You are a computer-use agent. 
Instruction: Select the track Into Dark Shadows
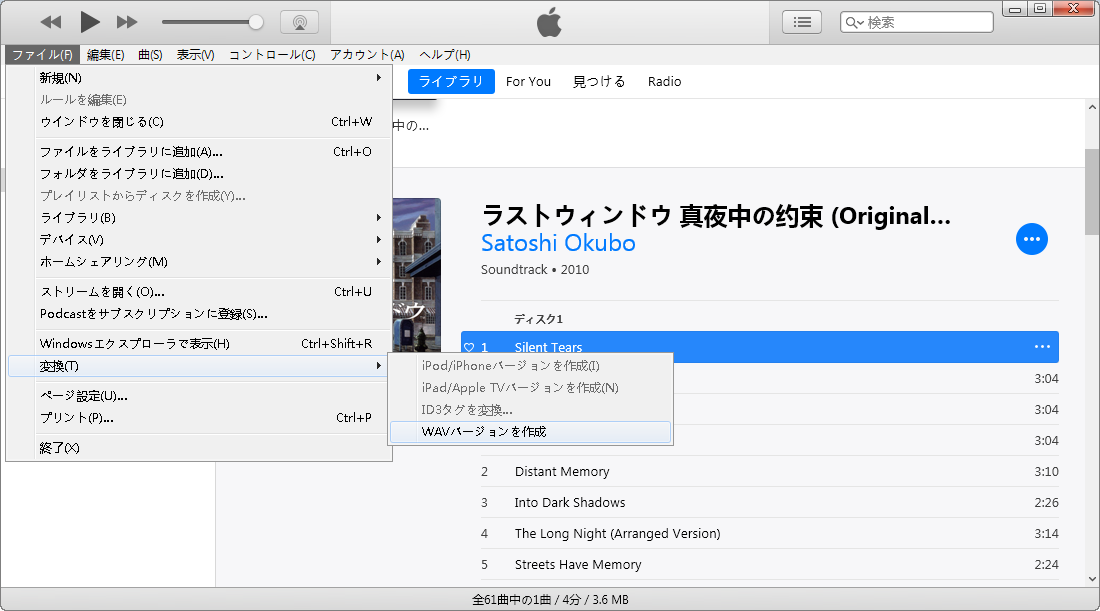coord(770,502)
